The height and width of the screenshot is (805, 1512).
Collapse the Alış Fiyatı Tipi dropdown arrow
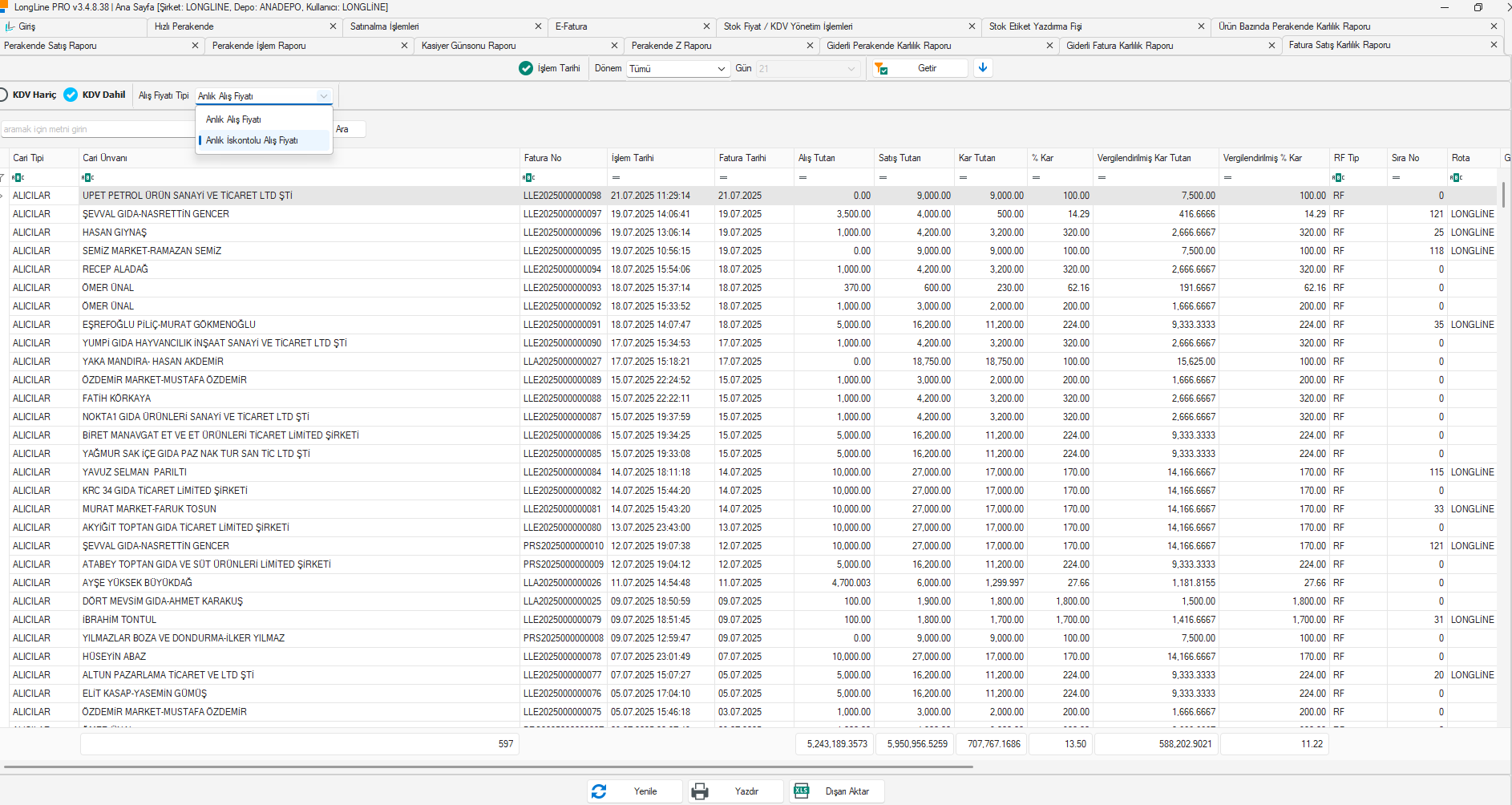tap(323, 96)
